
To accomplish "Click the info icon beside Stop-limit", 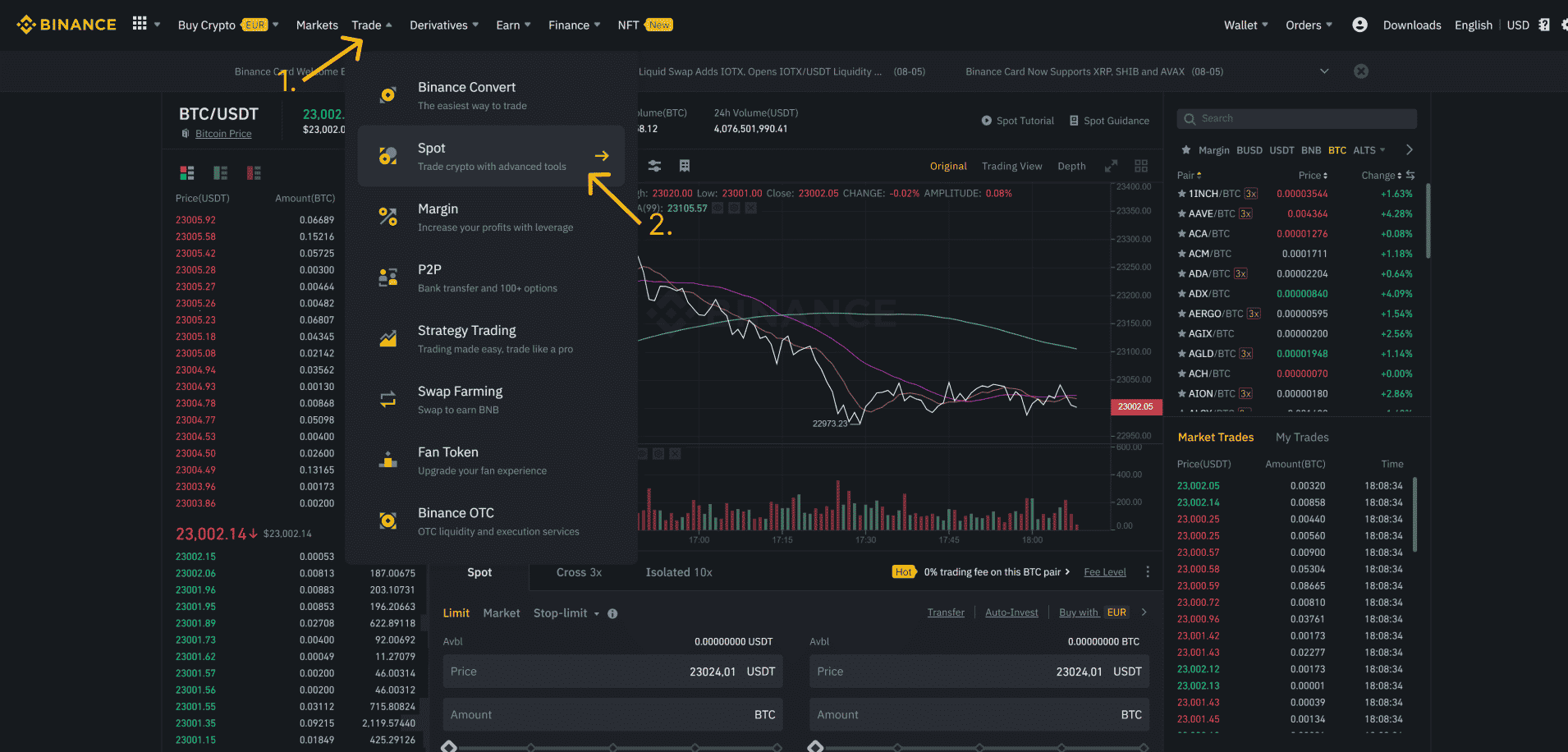I will point(612,613).
